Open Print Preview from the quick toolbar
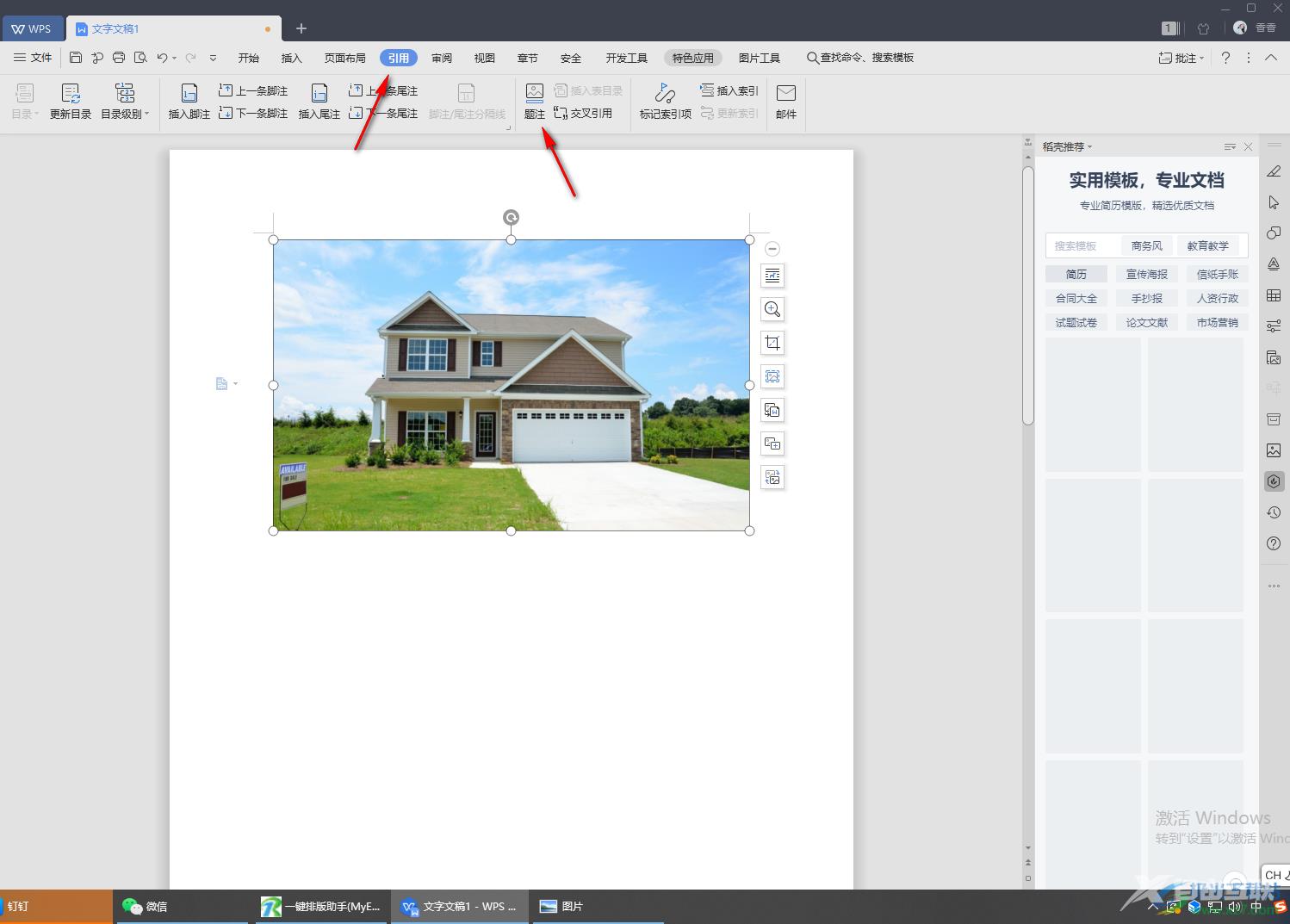Screen dimensions: 1290x924 pyautogui.click(x=140, y=58)
